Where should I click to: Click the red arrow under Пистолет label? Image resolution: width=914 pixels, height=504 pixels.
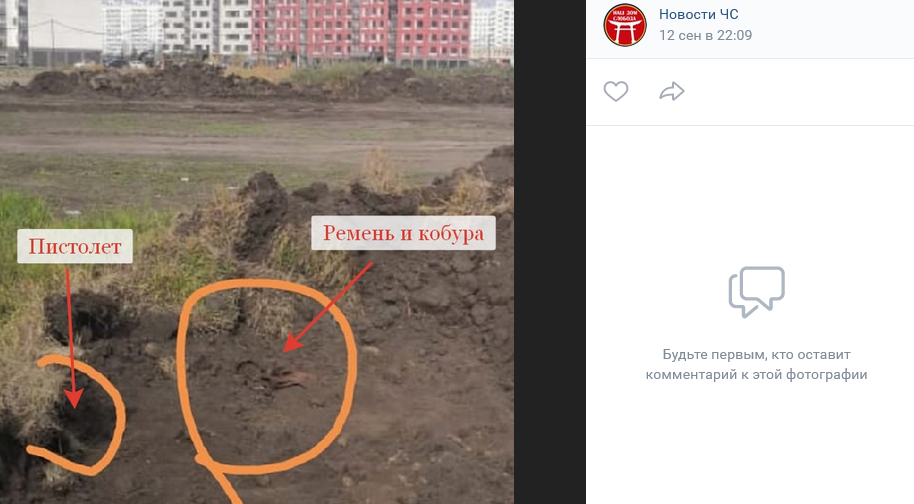[71, 338]
